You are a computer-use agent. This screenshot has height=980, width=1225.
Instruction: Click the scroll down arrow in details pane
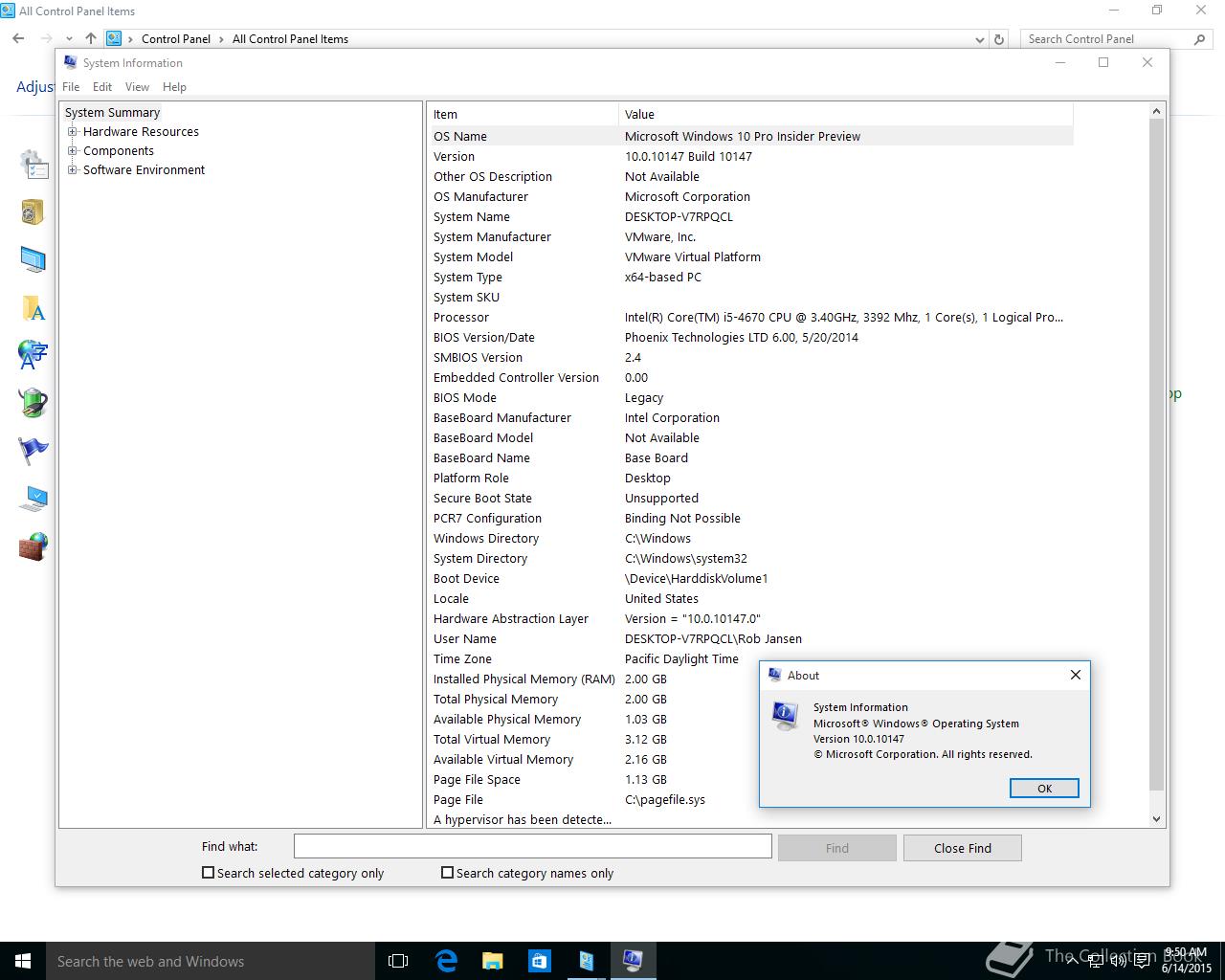[1156, 819]
